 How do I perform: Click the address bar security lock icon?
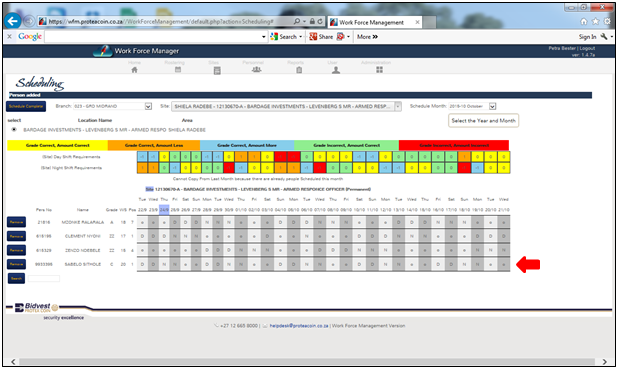click(312, 21)
